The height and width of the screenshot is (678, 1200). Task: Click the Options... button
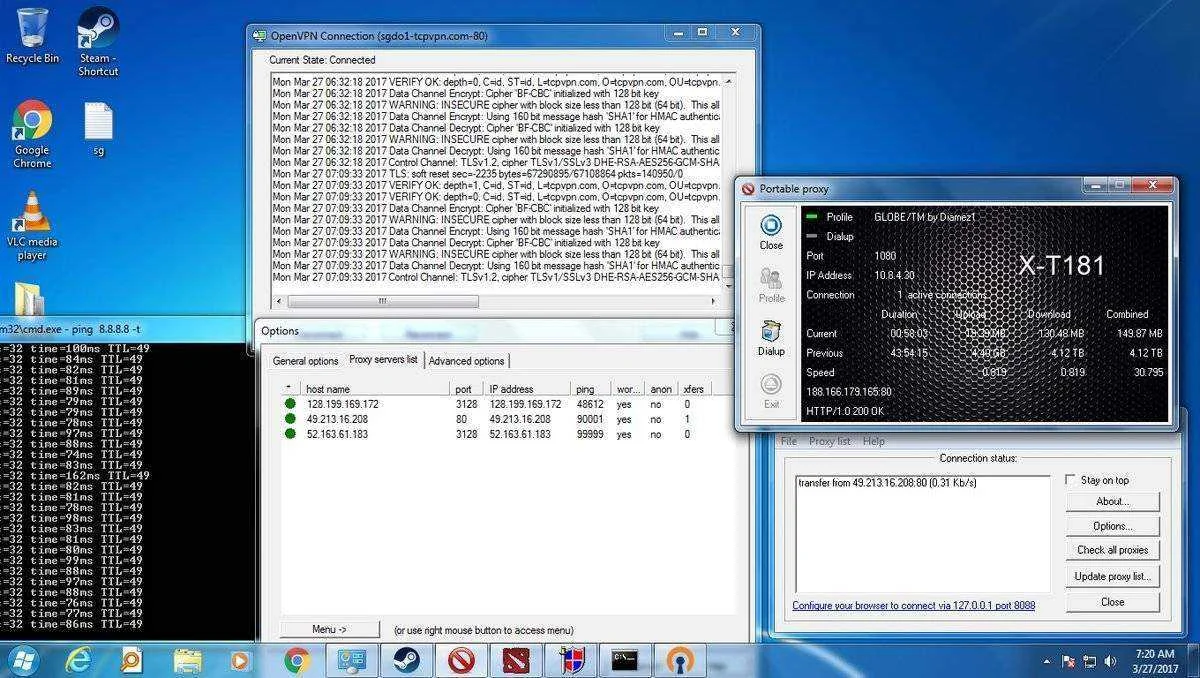[1112, 526]
